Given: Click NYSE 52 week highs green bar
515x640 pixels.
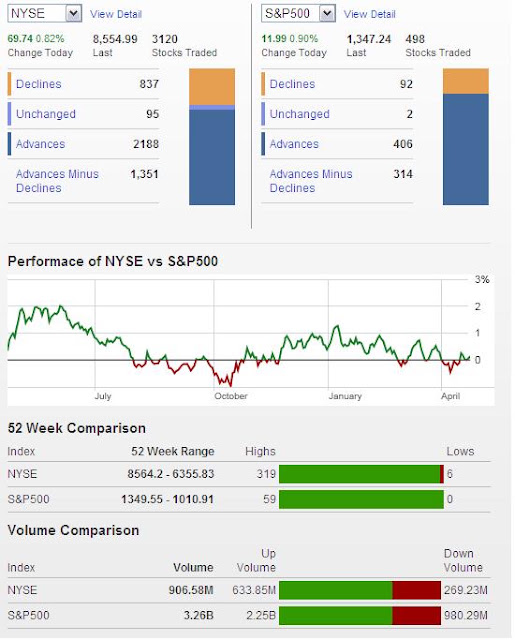Looking at the screenshot, I should pos(360,474).
